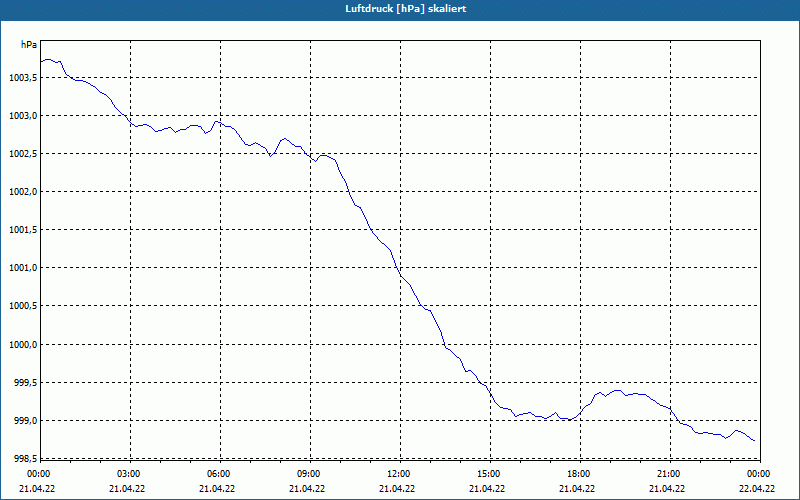Click the 15:00 time label on the x-axis
Screen dimensions: 800x500
490,474
